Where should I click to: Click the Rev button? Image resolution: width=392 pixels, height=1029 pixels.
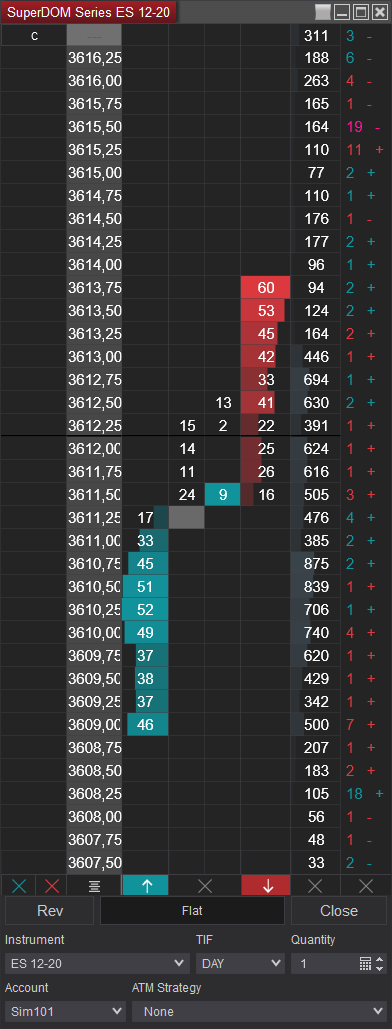pyautogui.click(x=51, y=911)
